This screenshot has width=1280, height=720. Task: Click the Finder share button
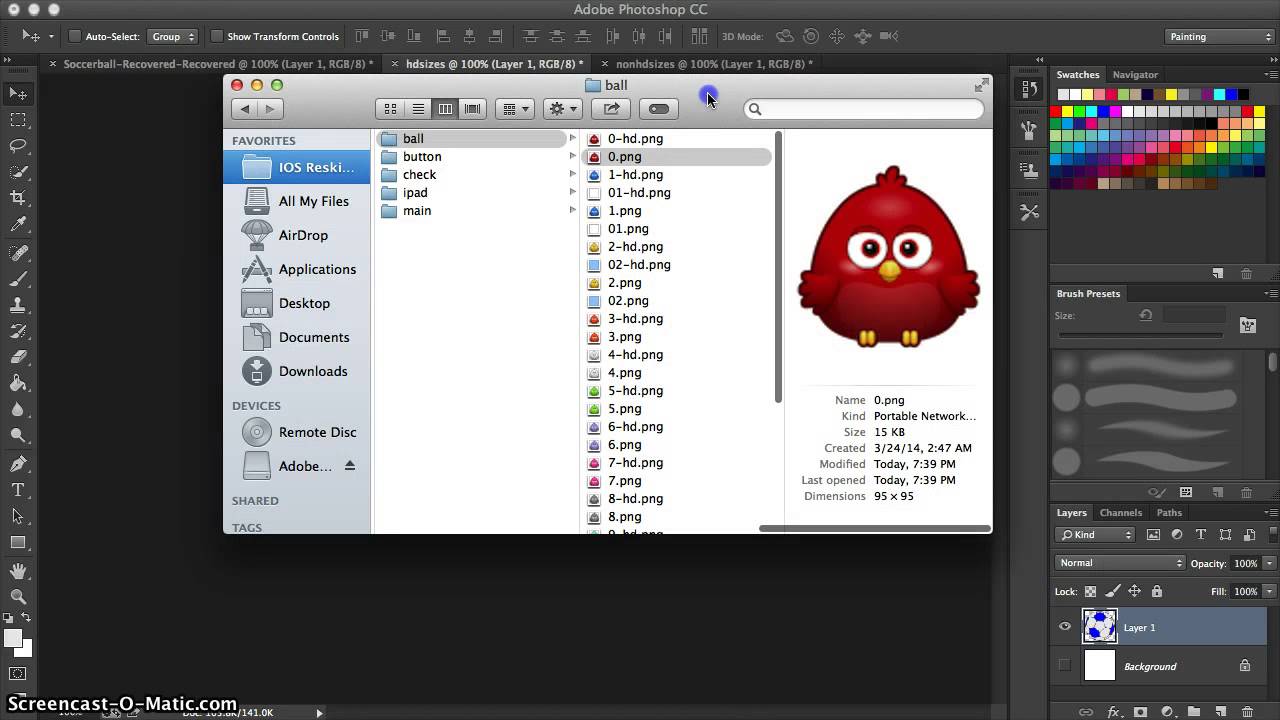[x=611, y=109]
